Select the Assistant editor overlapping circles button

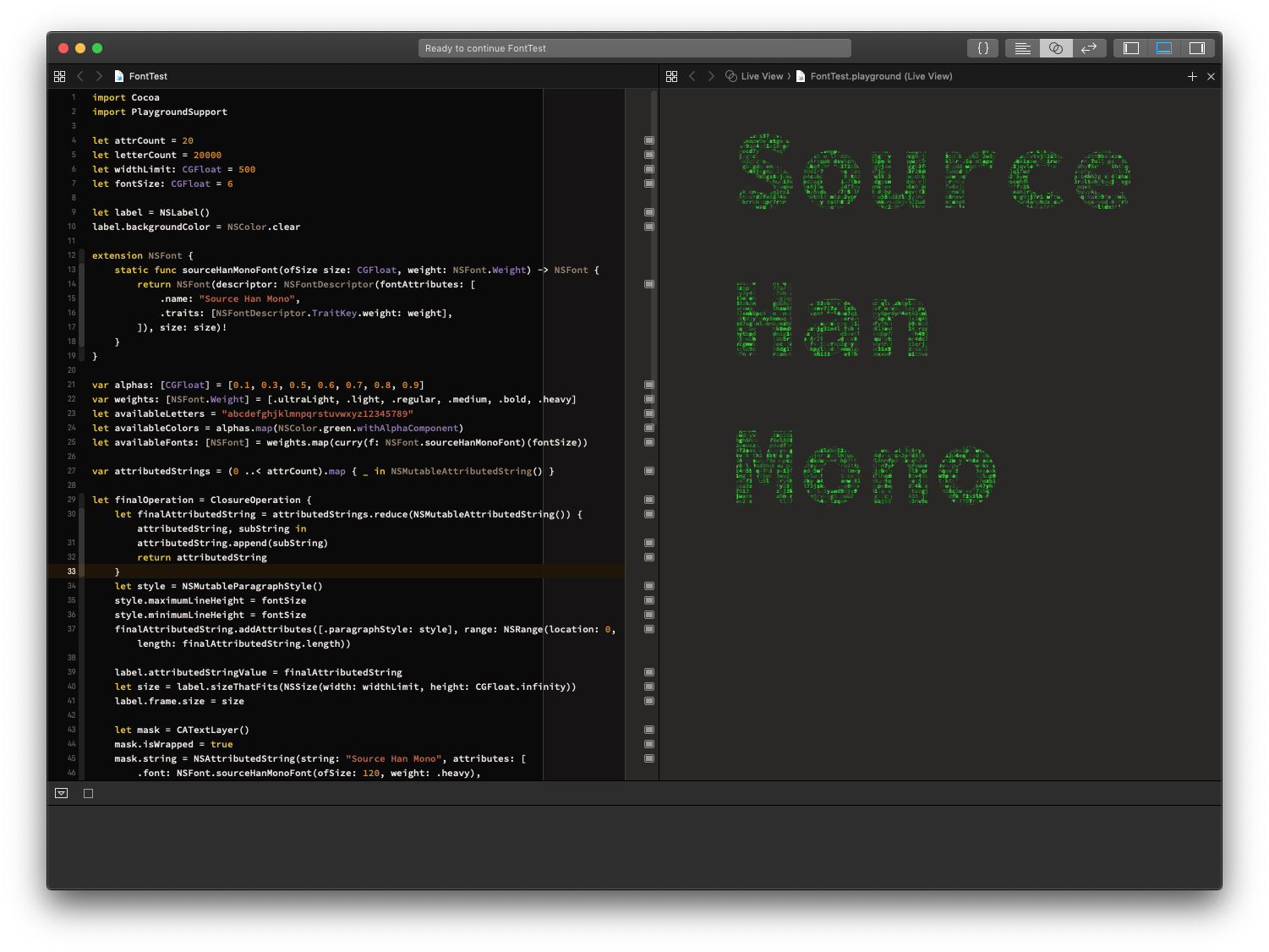pyautogui.click(x=1056, y=48)
